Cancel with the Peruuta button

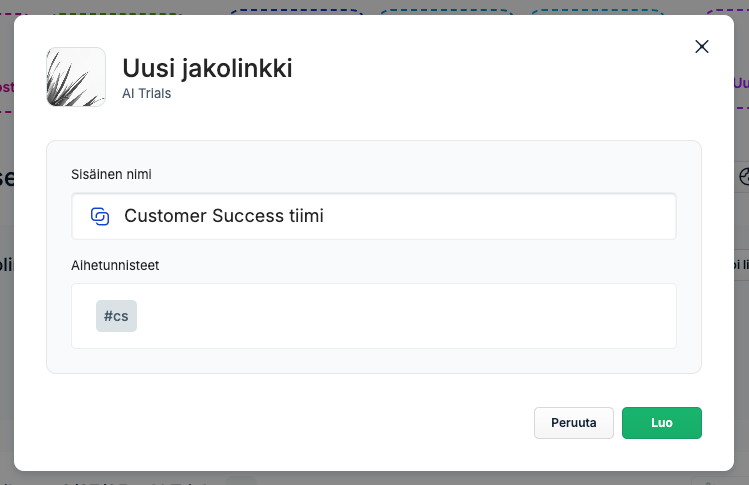pyautogui.click(x=574, y=423)
